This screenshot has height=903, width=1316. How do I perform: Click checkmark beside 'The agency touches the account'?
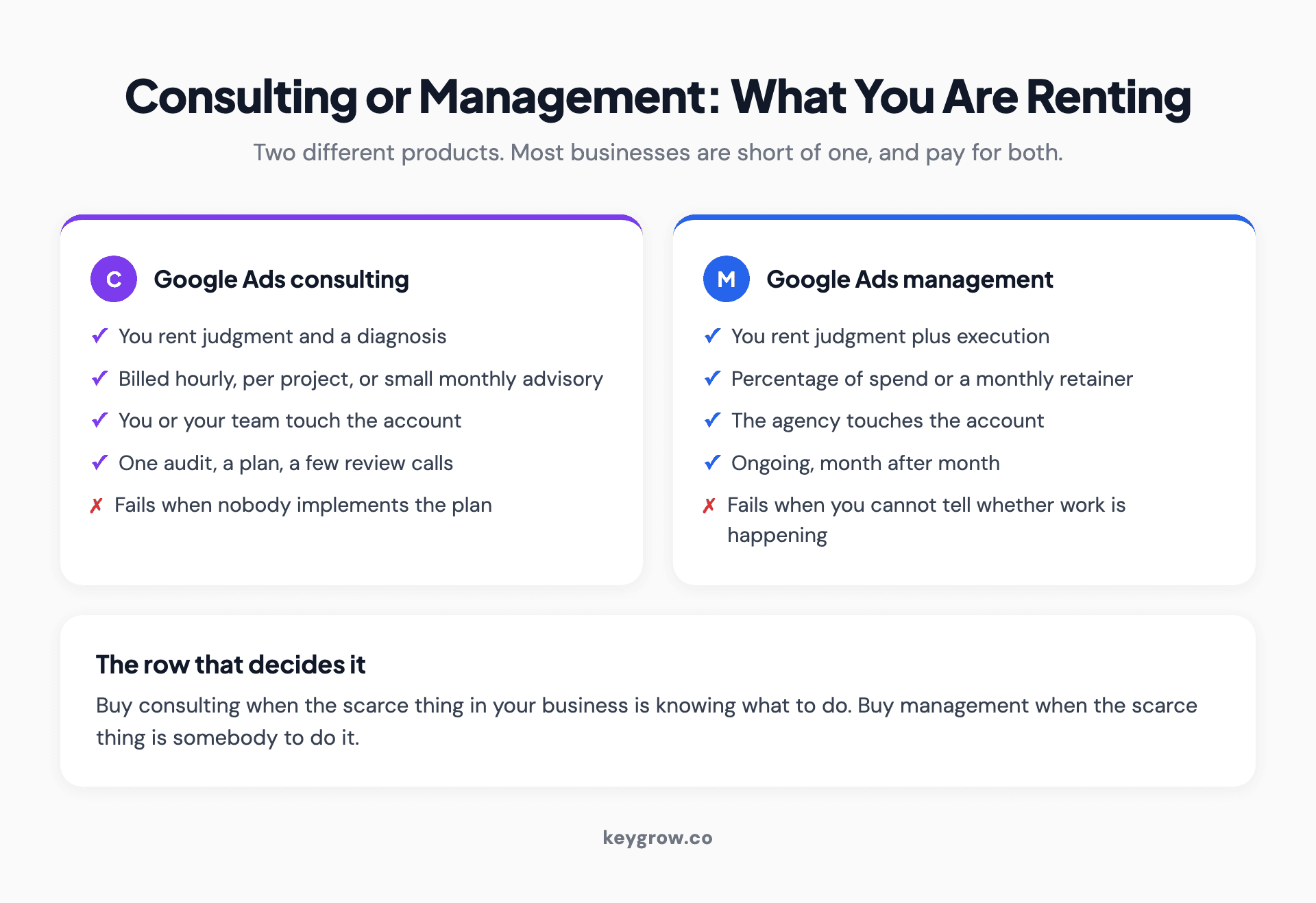pos(712,420)
